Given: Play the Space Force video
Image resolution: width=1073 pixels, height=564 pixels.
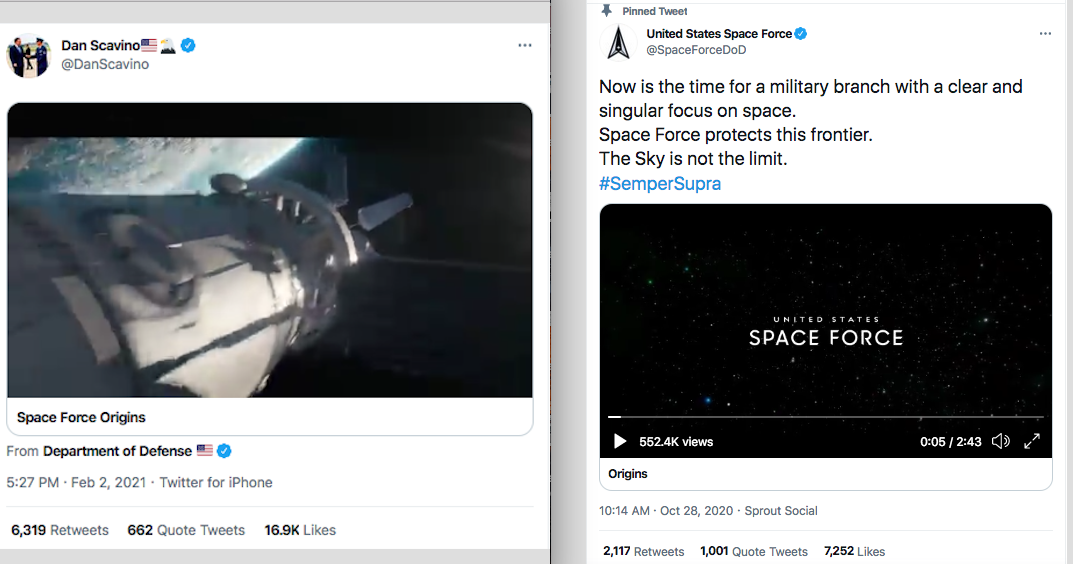Looking at the screenshot, I should 619,441.
